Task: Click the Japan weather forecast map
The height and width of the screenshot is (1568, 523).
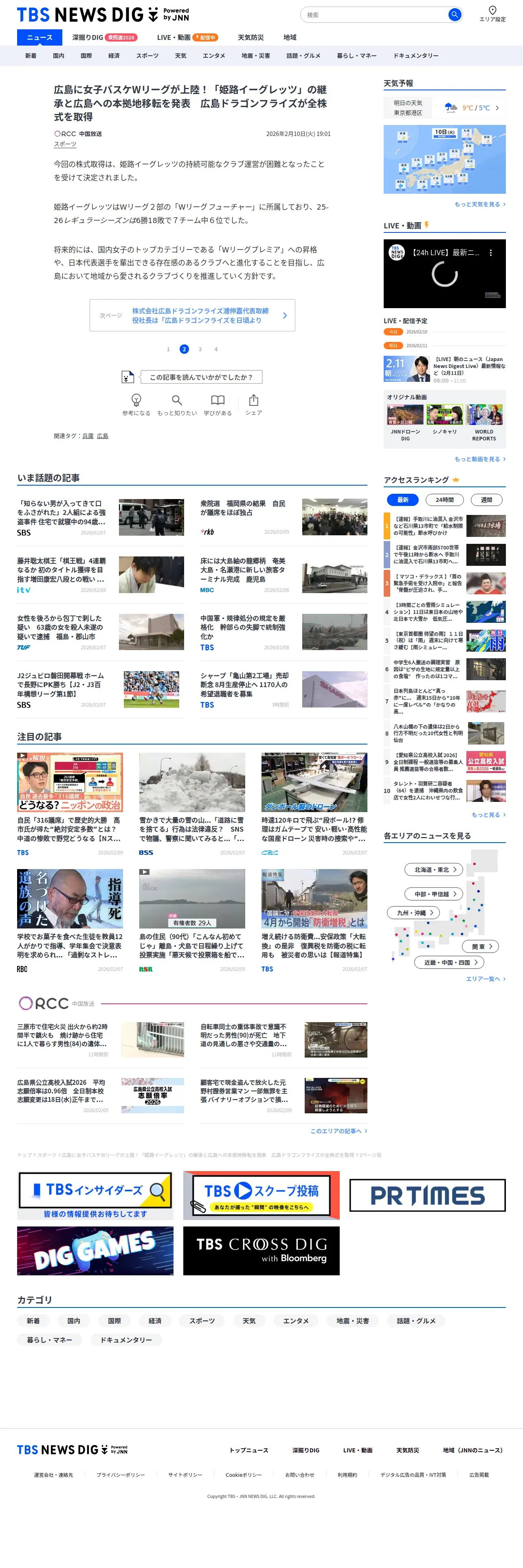Action: point(444,159)
